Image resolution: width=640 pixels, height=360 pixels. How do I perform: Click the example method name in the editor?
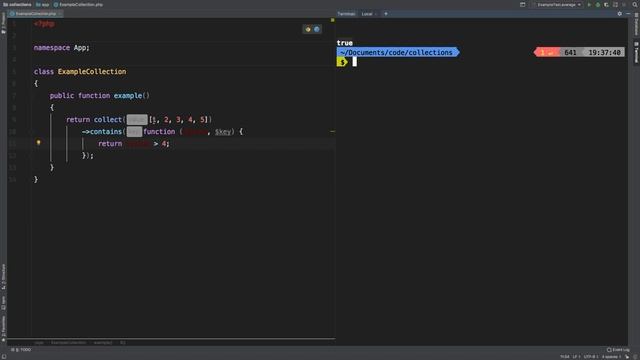pos(128,96)
